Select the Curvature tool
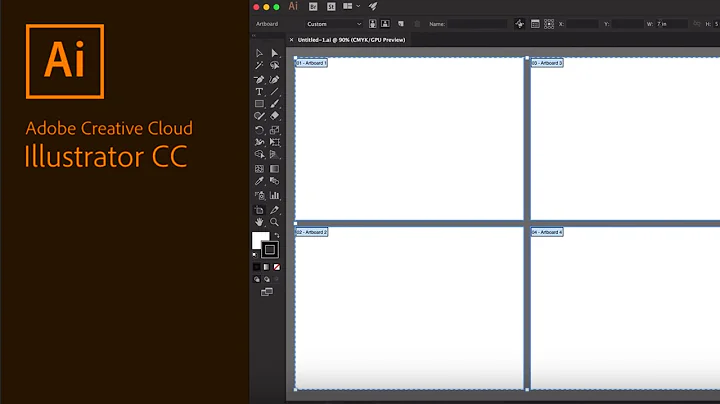The width and height of the screenshot is (720, 404). coord(275,79)
